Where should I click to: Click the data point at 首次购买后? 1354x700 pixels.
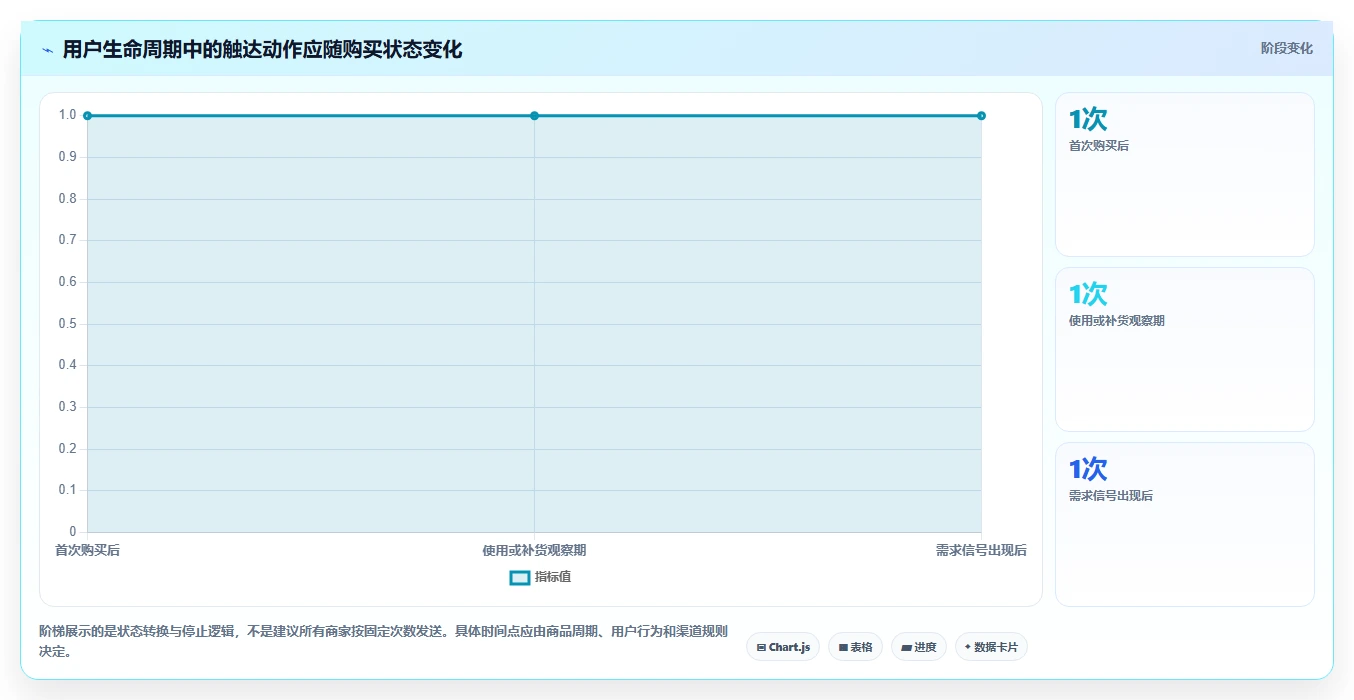click(x=88, y=116)
